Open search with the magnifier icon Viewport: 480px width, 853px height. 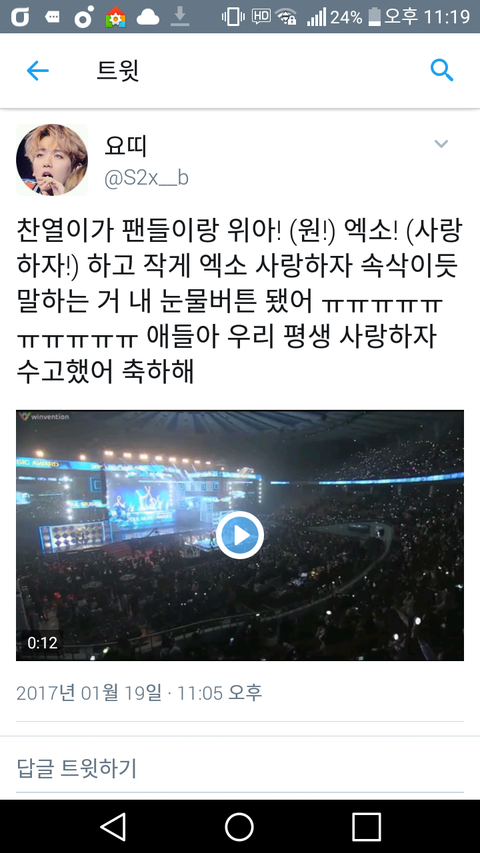[x=441, y=71]
